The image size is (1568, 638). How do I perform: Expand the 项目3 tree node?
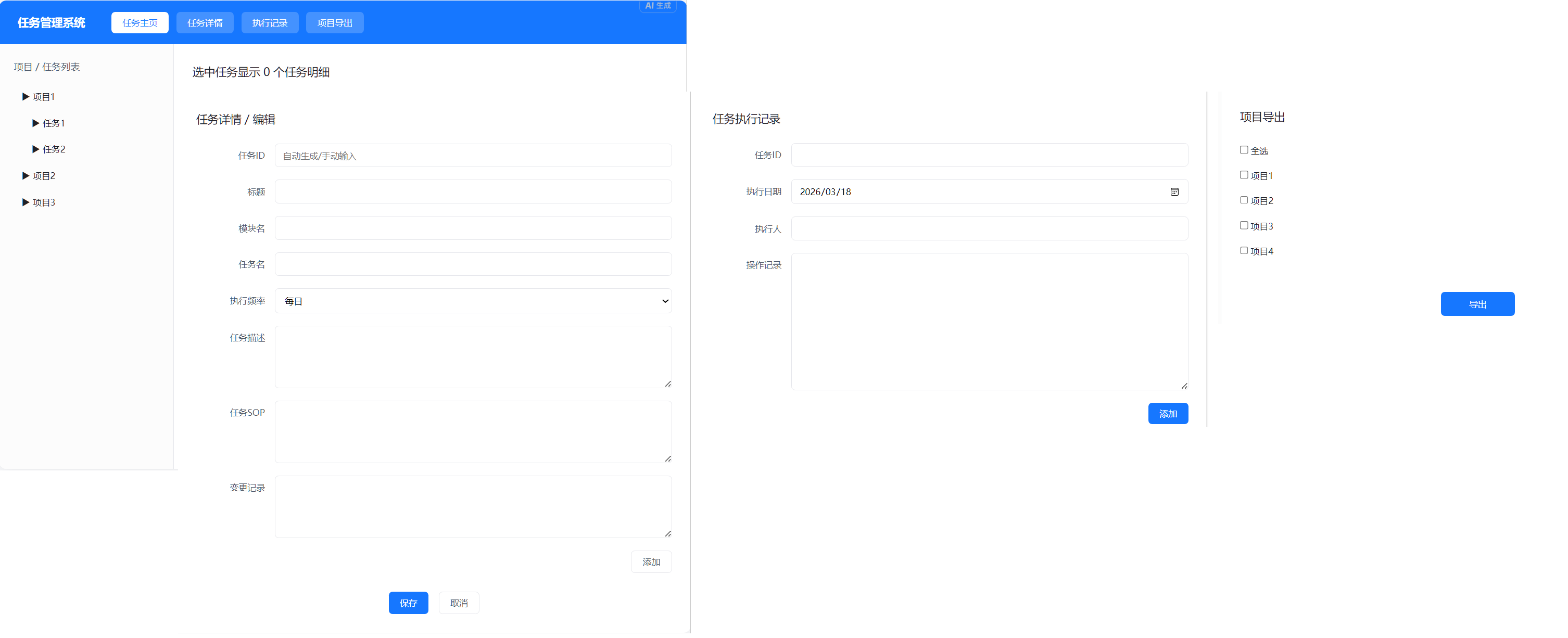tap(26, 202)
